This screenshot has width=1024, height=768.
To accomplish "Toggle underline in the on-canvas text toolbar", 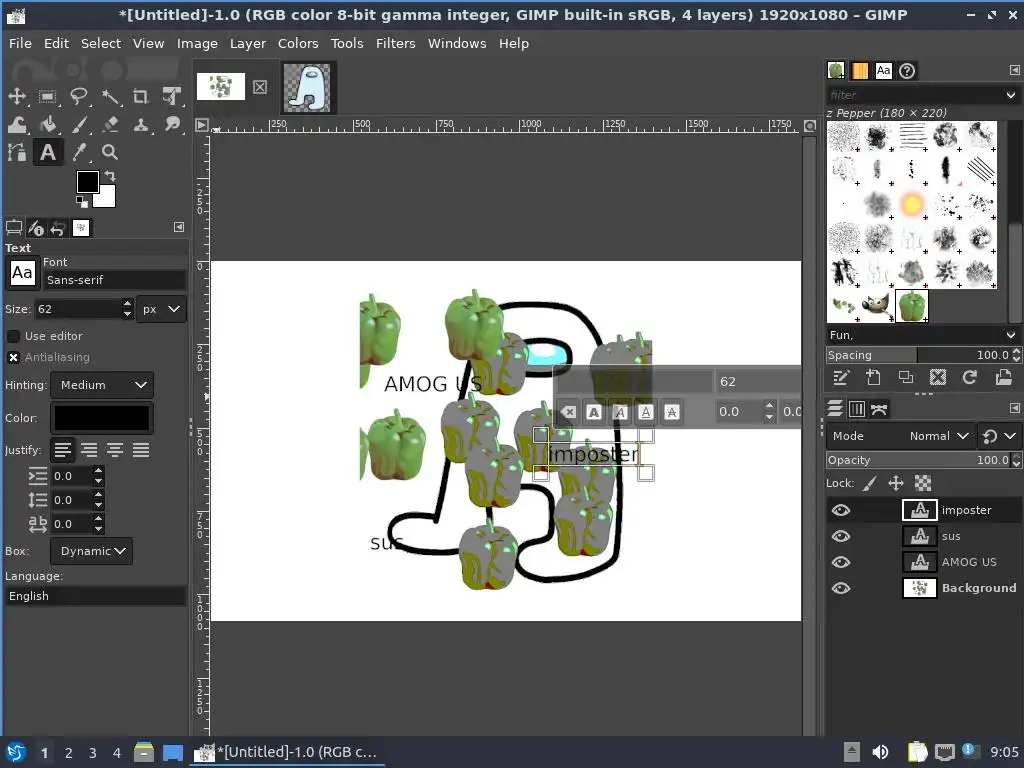I will 646,412.
